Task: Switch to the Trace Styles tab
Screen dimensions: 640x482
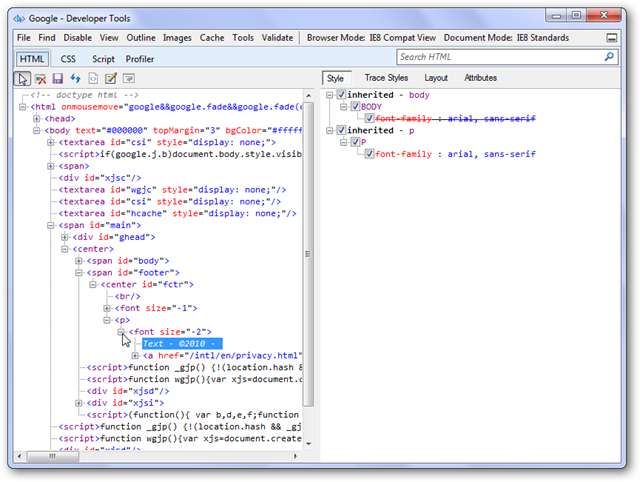Action: pyautogui.click(x=386, y=77)
